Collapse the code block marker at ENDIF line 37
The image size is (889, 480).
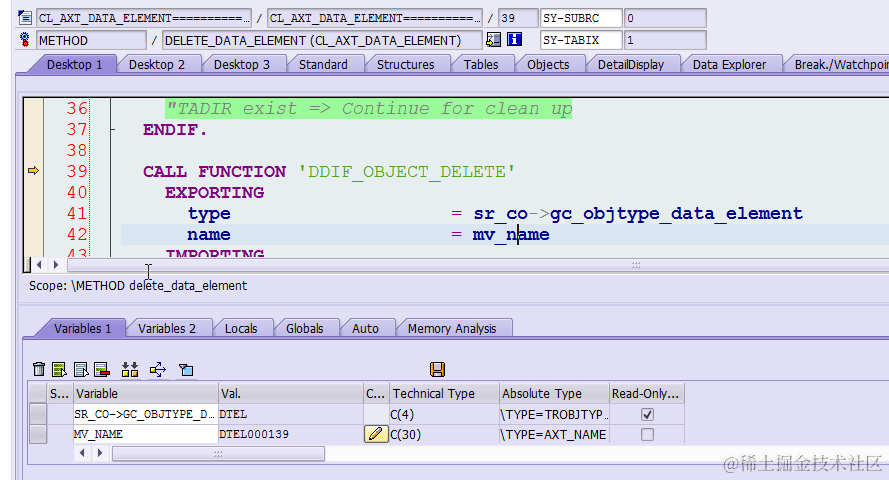click(x=113, y=130)
